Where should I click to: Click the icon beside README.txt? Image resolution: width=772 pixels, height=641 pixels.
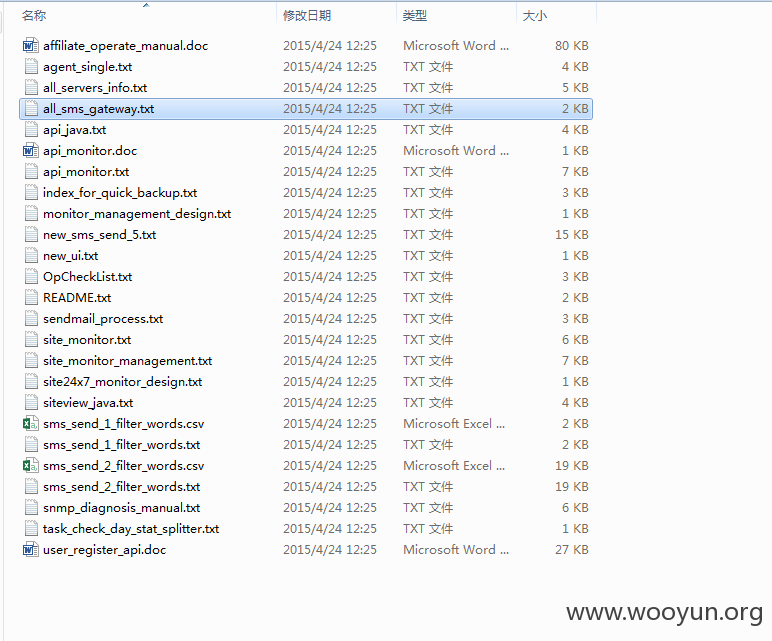(31, 297)
